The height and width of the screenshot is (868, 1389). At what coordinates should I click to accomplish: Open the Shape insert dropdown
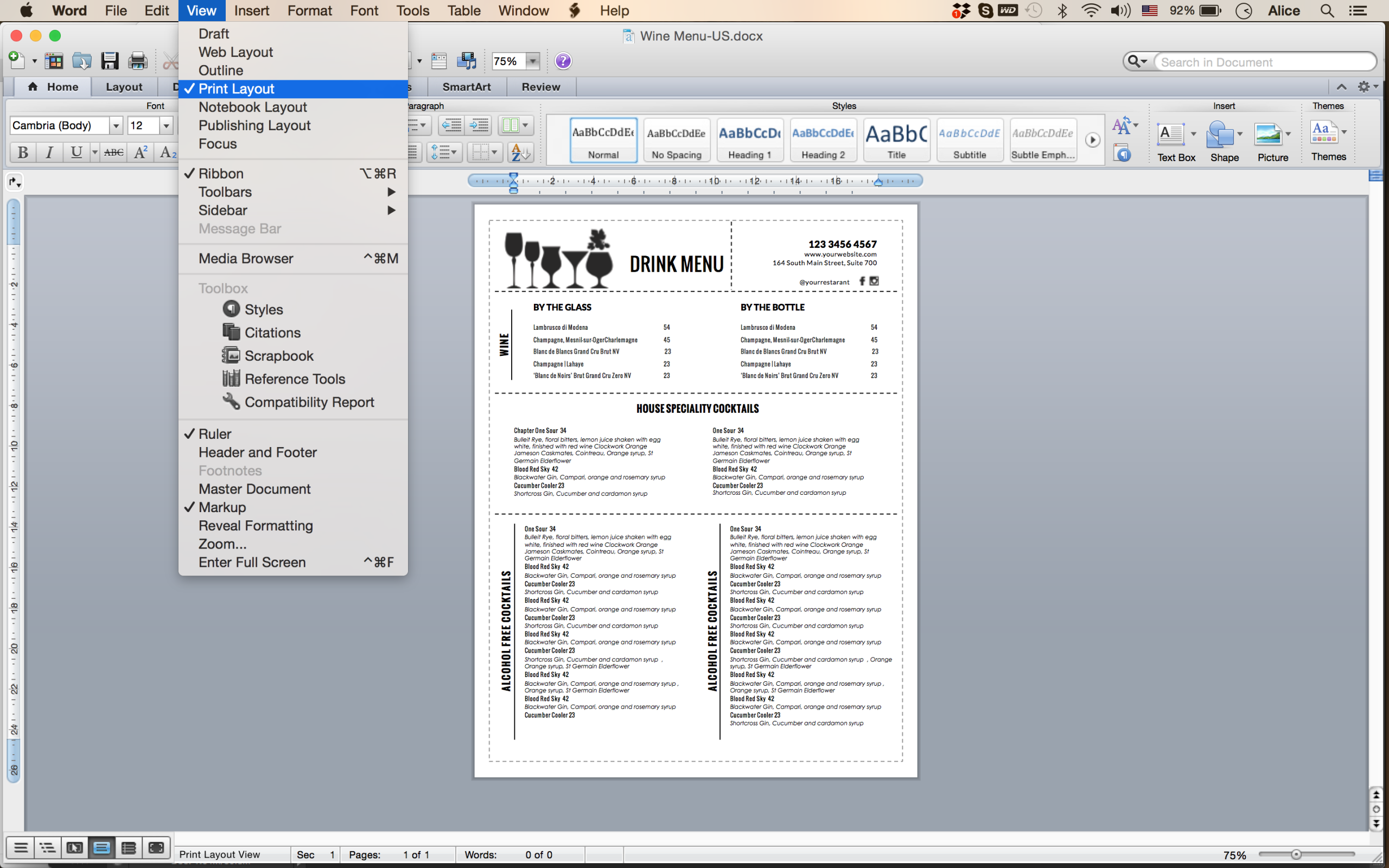coord(1240,134)
